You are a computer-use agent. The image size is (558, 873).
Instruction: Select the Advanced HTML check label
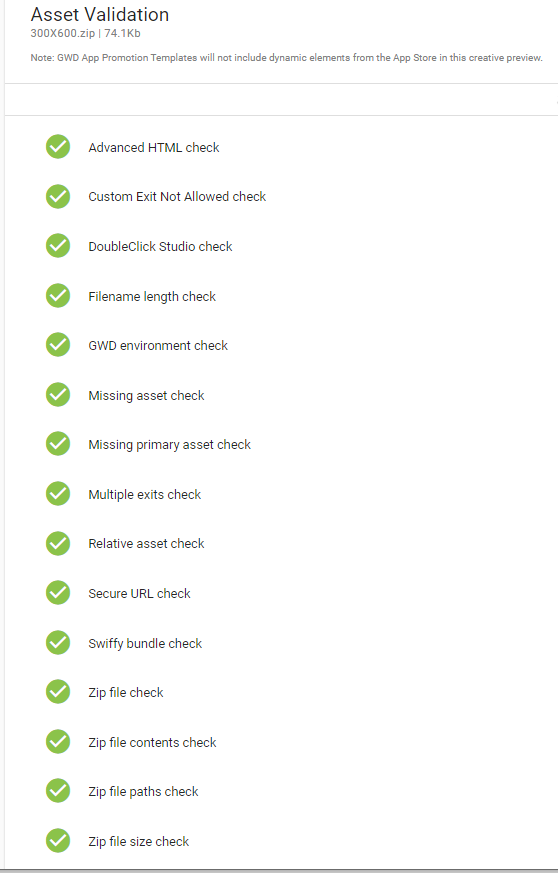pos(154,148)
